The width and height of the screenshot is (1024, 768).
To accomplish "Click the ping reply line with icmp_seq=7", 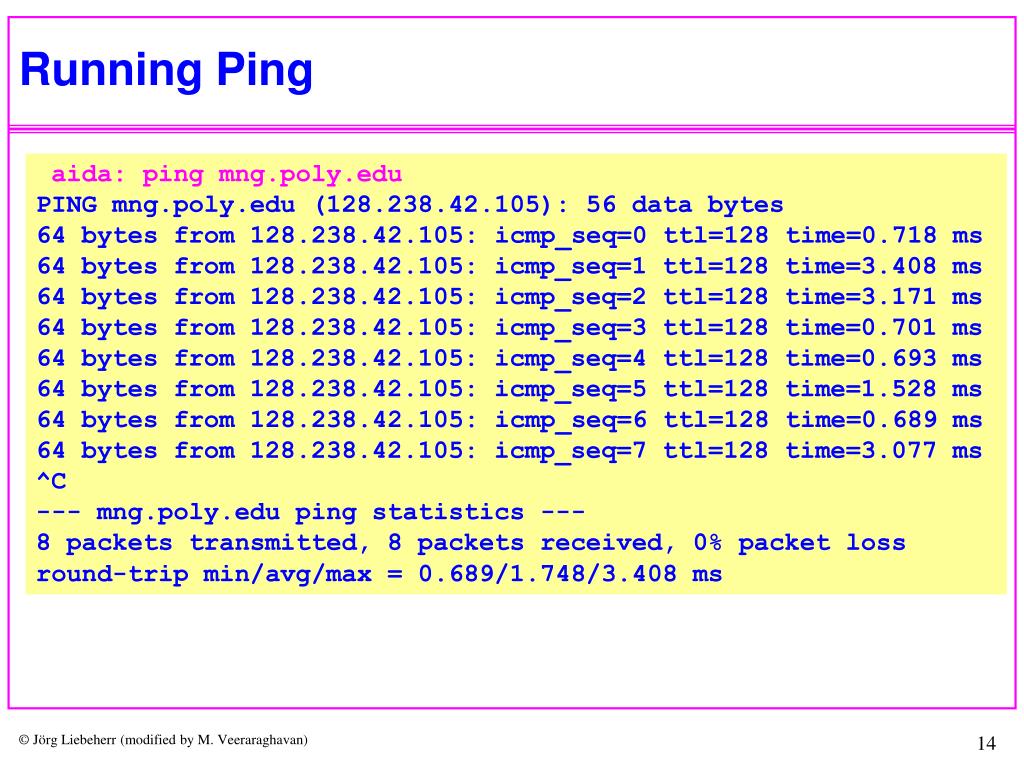I will pos(509,451).
